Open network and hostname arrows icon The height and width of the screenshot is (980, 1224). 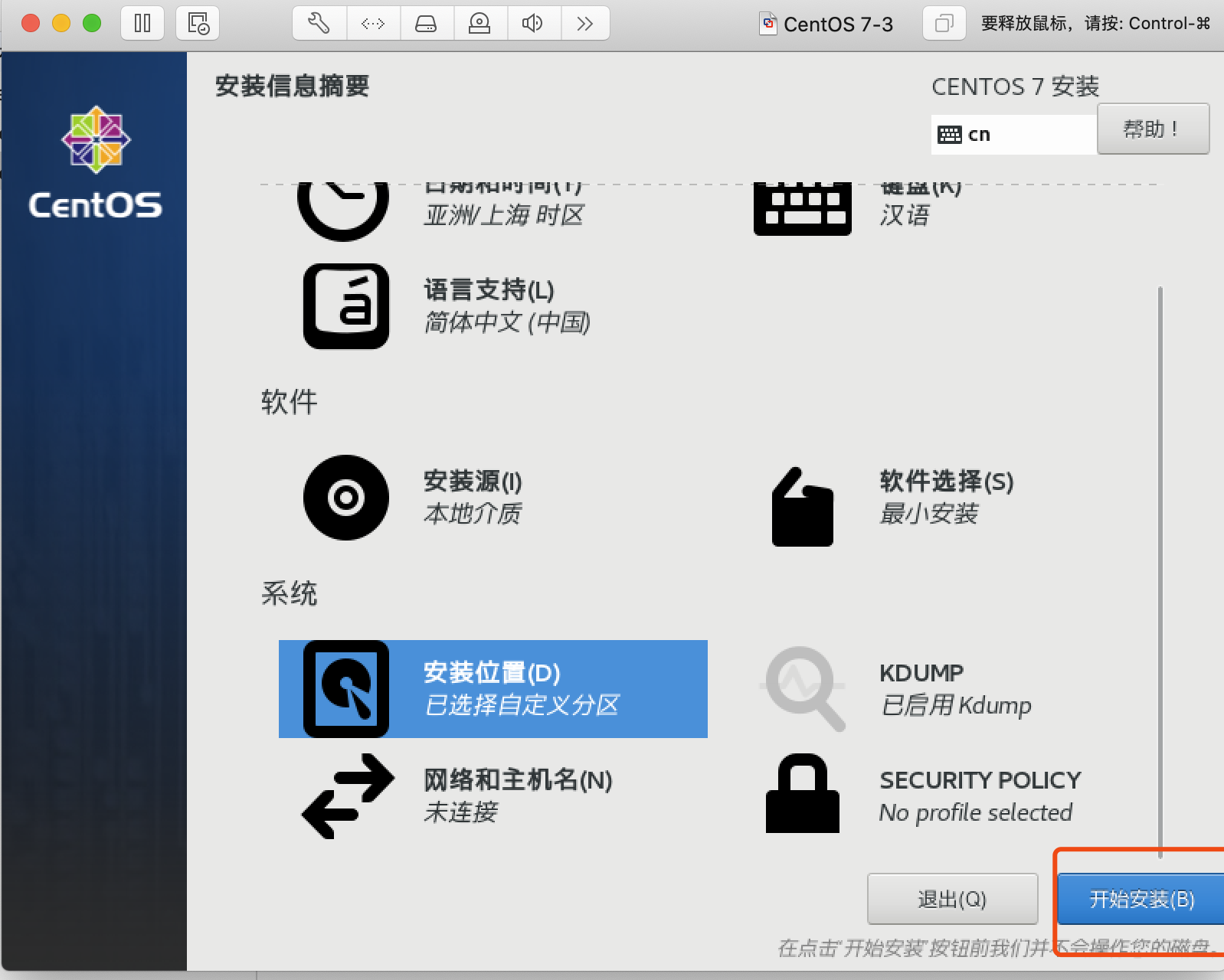pyautogui.click(x=348, y=796)
